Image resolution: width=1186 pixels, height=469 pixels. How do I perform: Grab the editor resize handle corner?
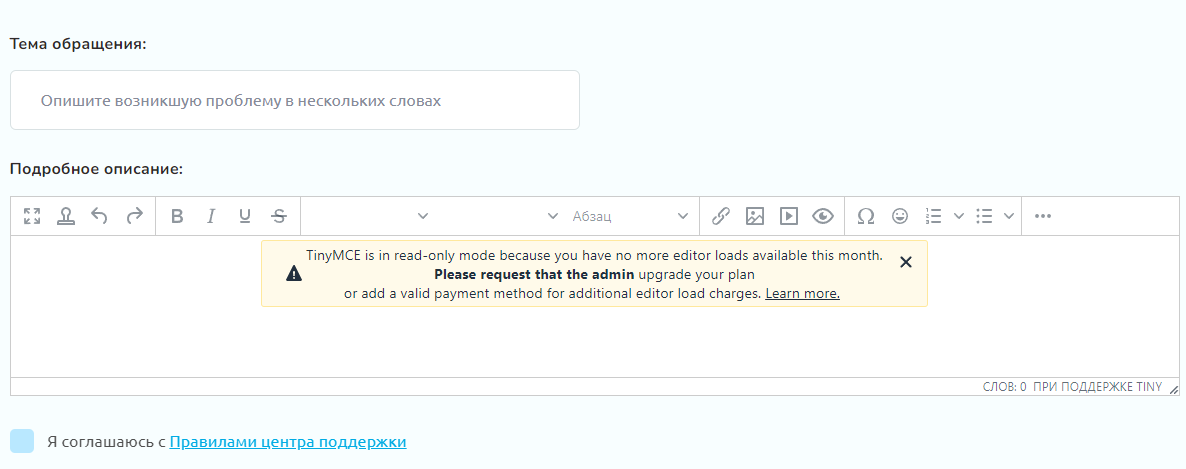point(1173,389)
